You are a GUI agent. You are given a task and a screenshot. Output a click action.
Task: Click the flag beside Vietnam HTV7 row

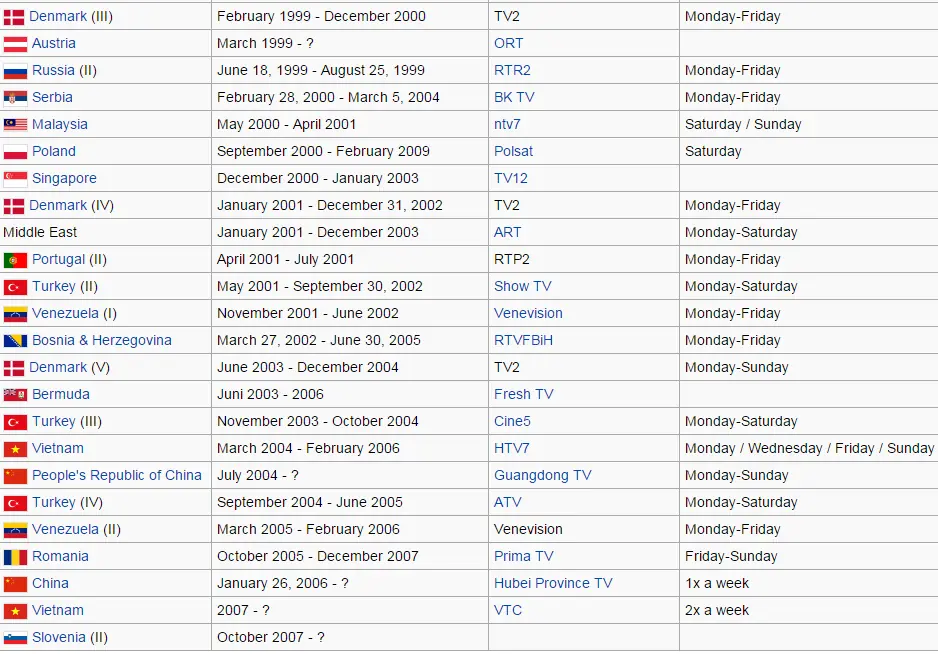click(x=15, y=449)
